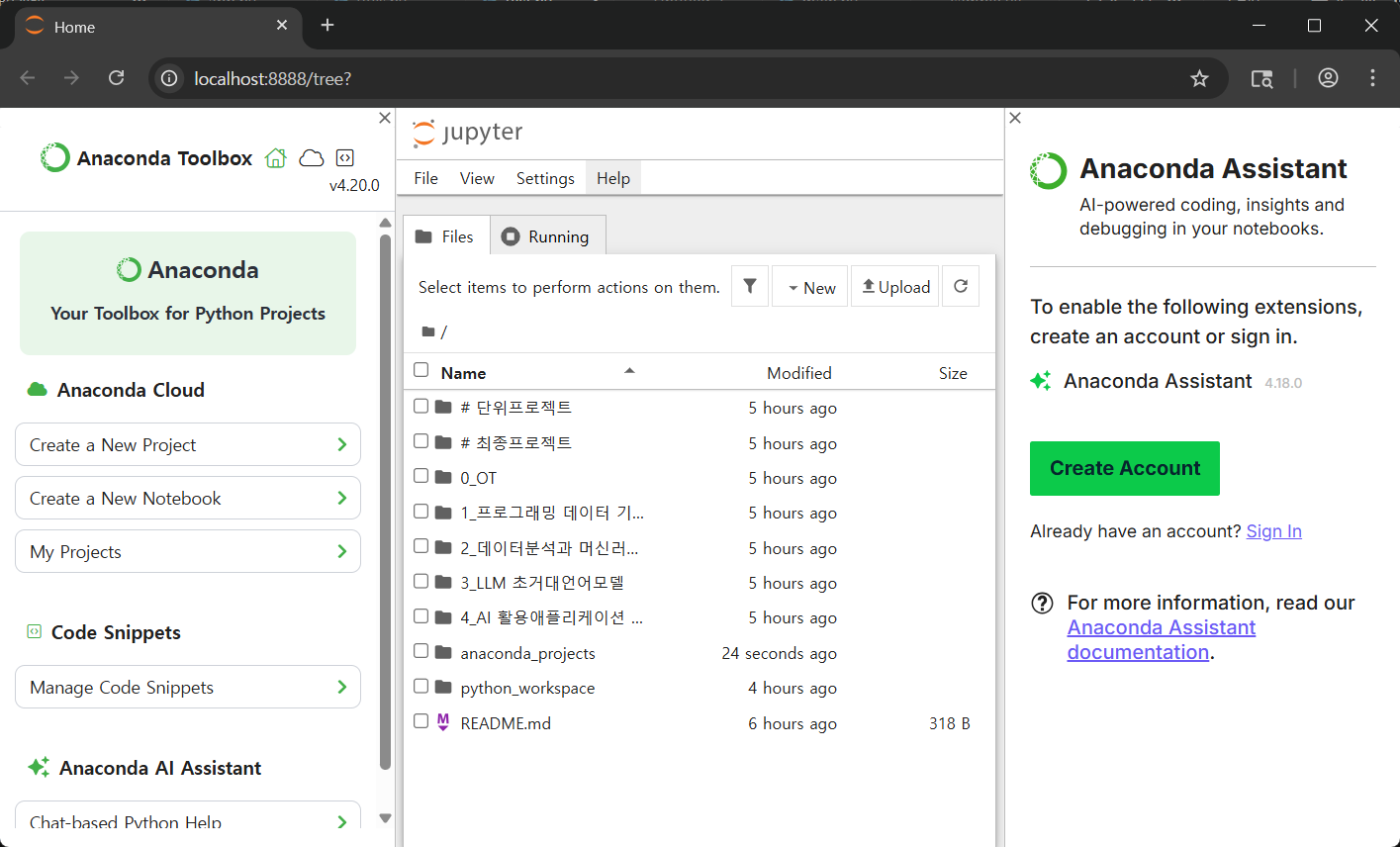Bookmark this page with the star icon
The height and width of the screenshot is (847, 1400).
point(1199,78)
